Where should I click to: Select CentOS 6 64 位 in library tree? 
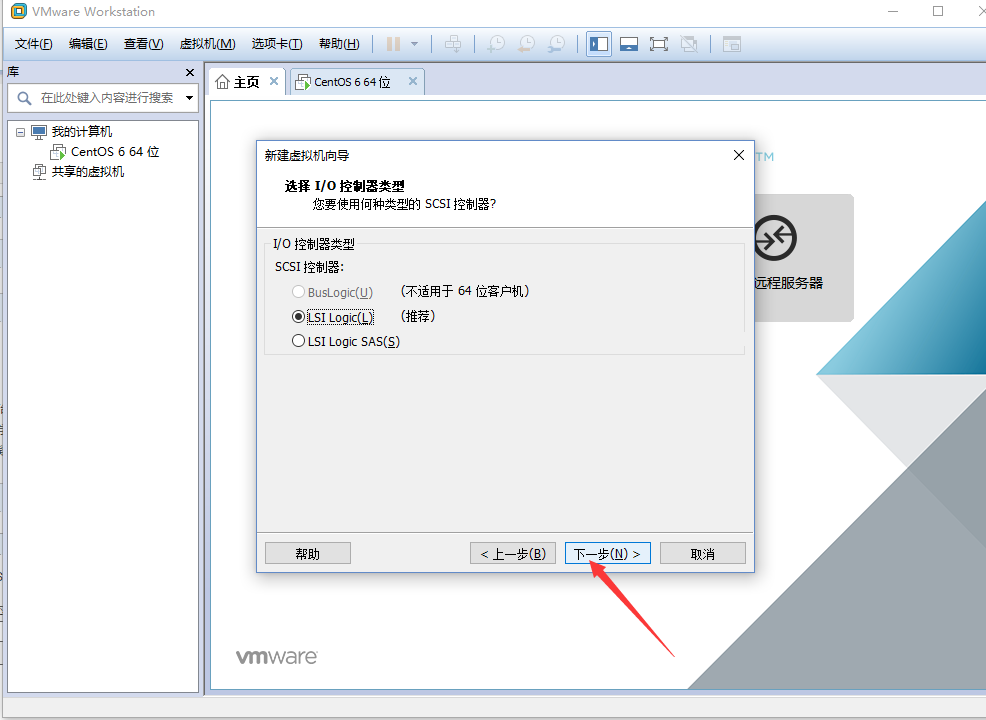[x=115, y=152]
